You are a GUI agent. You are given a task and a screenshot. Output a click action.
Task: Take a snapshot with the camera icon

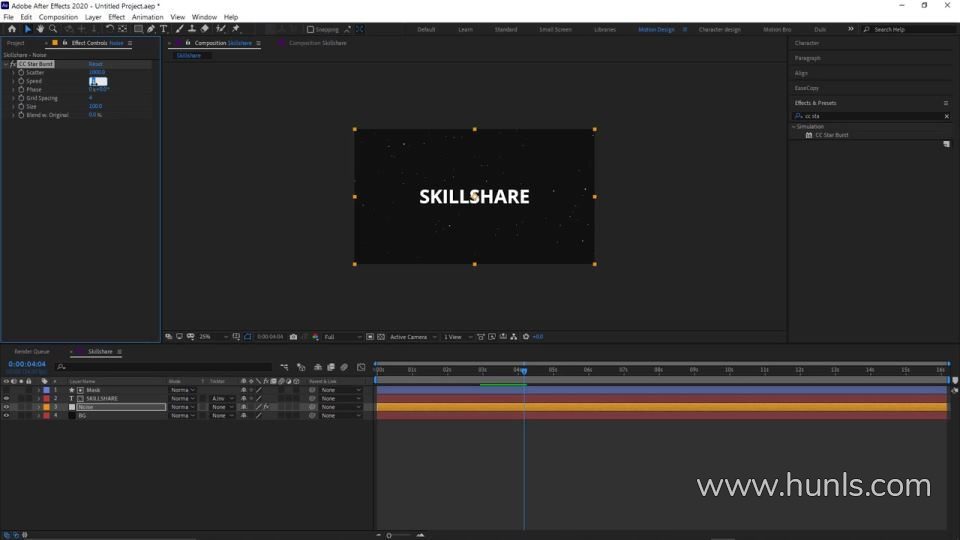pyautogui.click(x=293, y=337)
